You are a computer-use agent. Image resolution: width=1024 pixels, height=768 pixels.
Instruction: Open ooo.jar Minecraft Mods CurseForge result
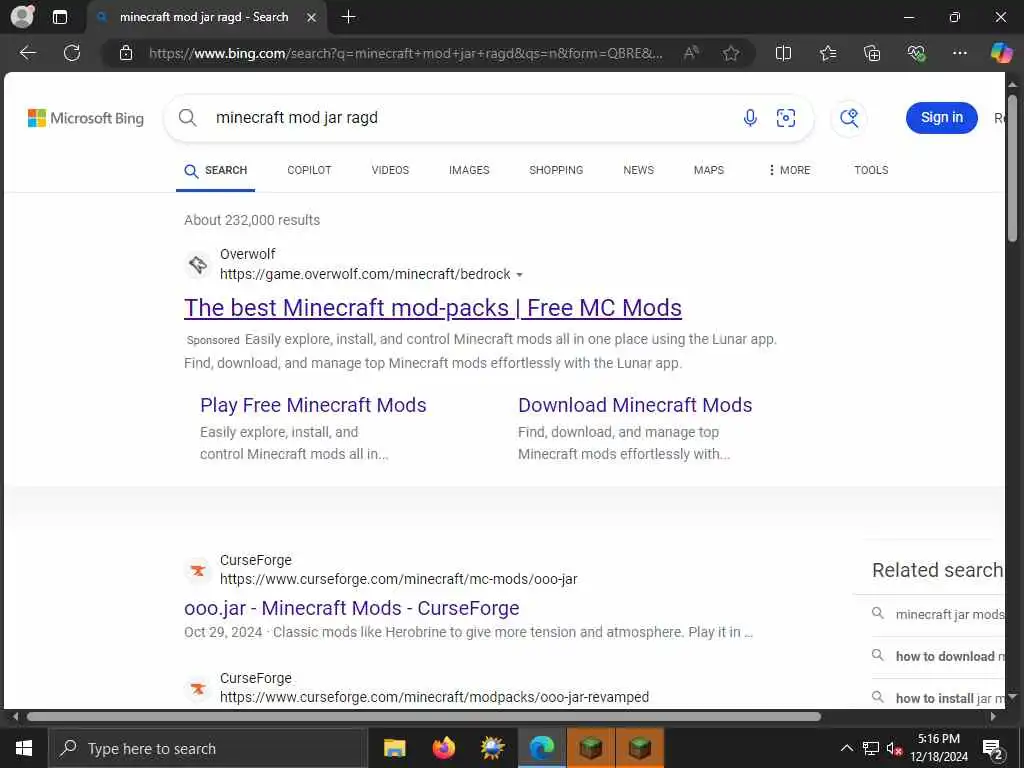(351, 608)
